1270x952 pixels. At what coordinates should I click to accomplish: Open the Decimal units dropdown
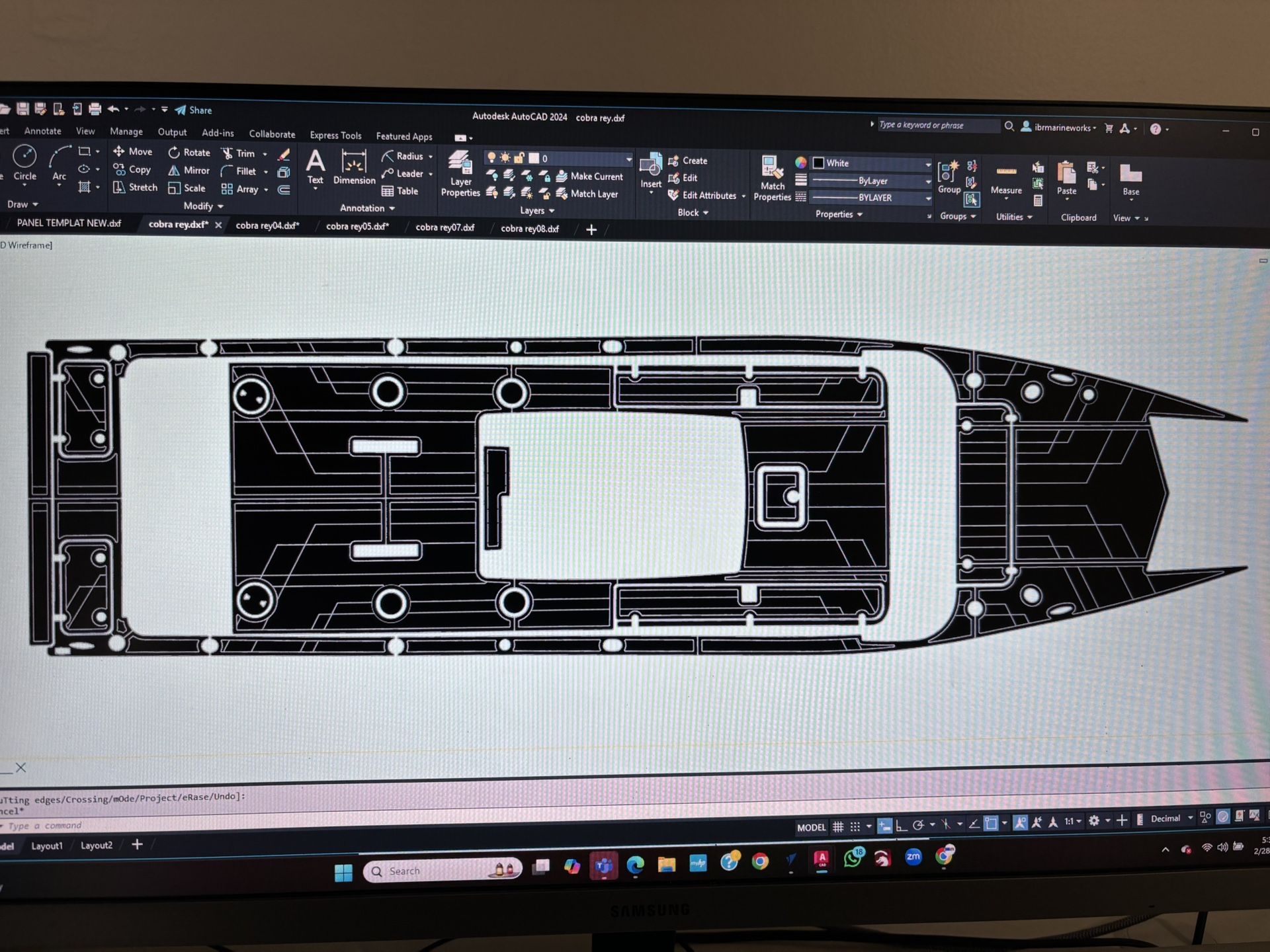[1171, 818]
